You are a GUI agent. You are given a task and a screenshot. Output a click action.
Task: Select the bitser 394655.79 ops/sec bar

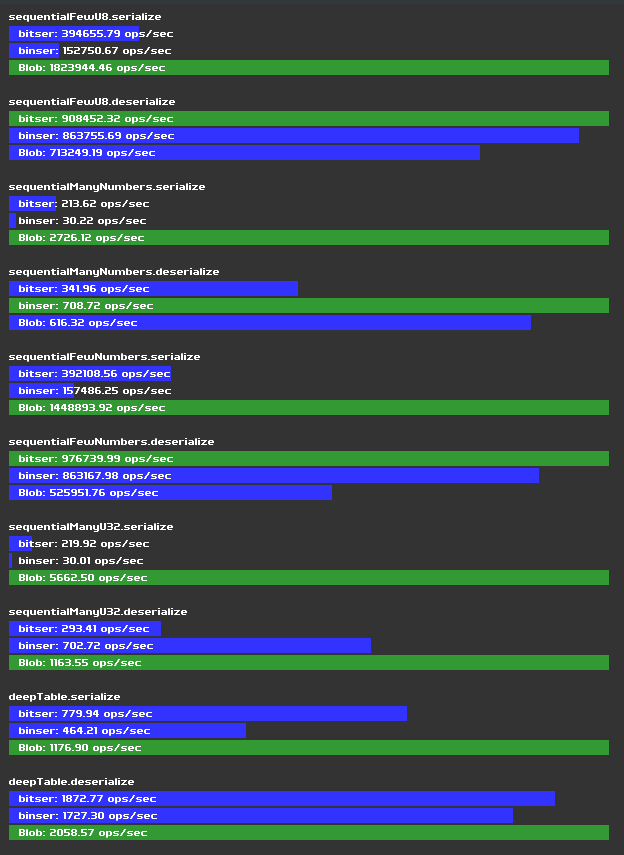point(74,34)
